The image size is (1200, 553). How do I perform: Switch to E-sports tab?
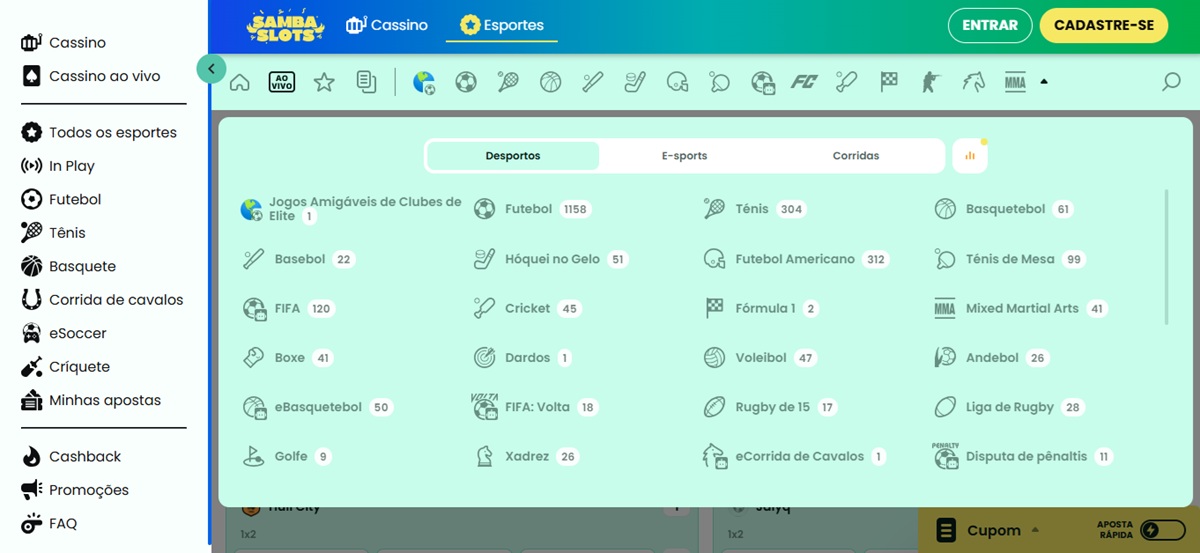(x=685, y=156)
